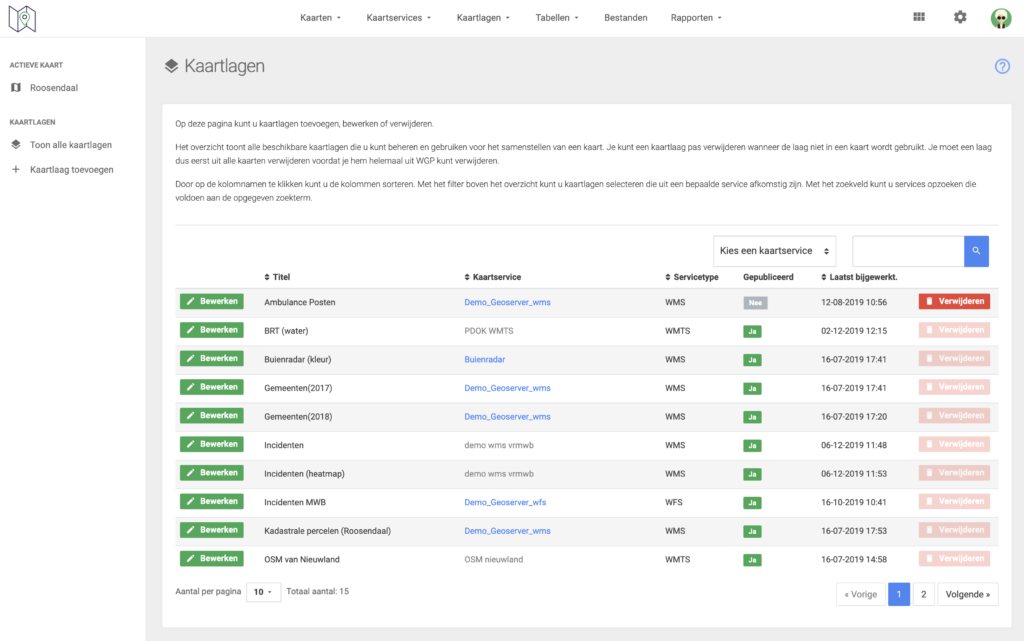
Task: Click the layers icon beside Toon alle kaartlagen
Action: [x=16, y=145]
